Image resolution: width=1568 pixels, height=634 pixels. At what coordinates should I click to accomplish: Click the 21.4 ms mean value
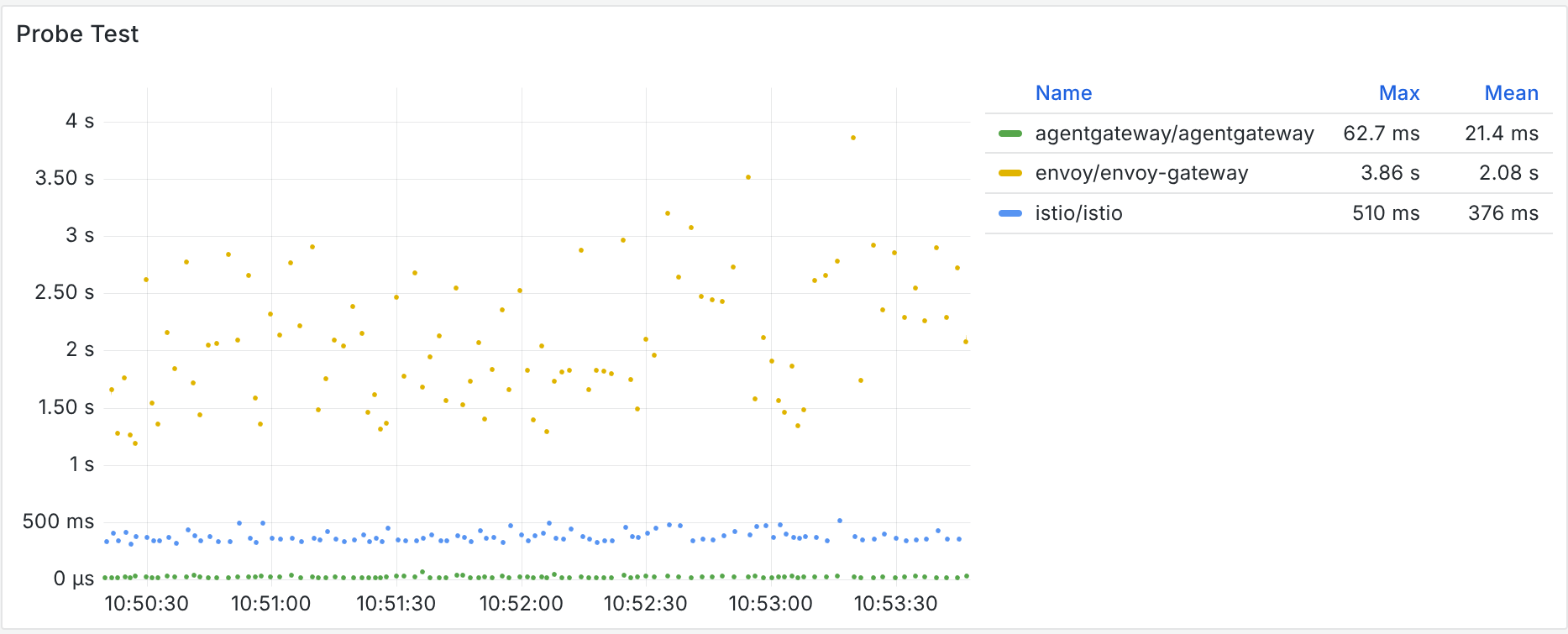[1502, 134]
